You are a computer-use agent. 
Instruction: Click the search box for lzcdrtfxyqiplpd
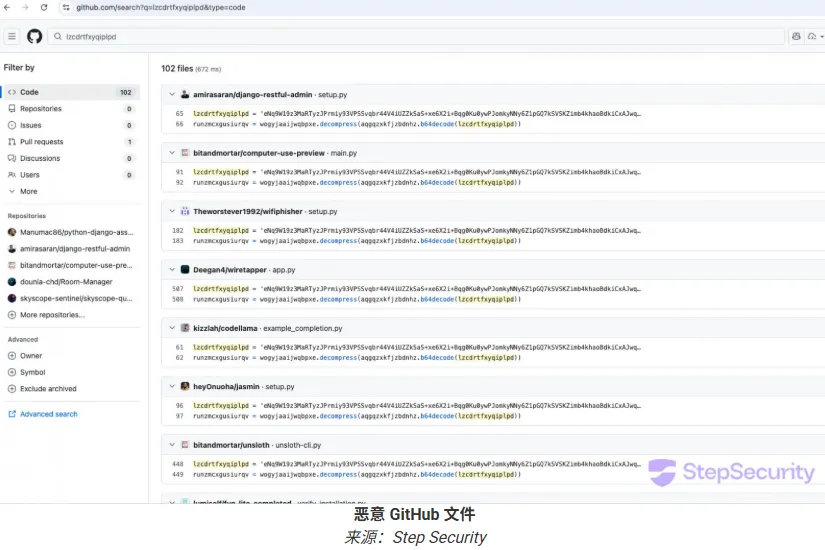pos(416,36)
